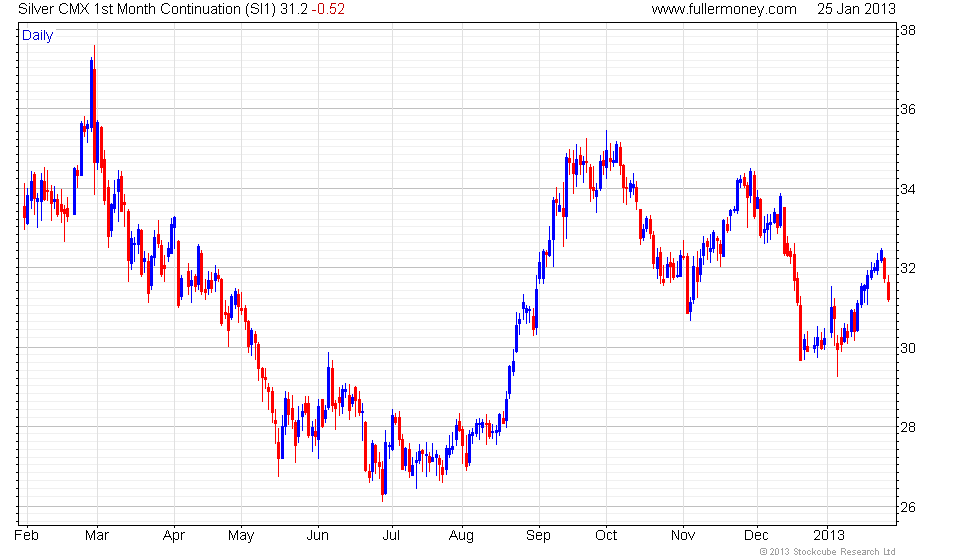Viewport: 980px width, 560px height.
Task: Click the '34' price axis label
Action: (908, 189)
